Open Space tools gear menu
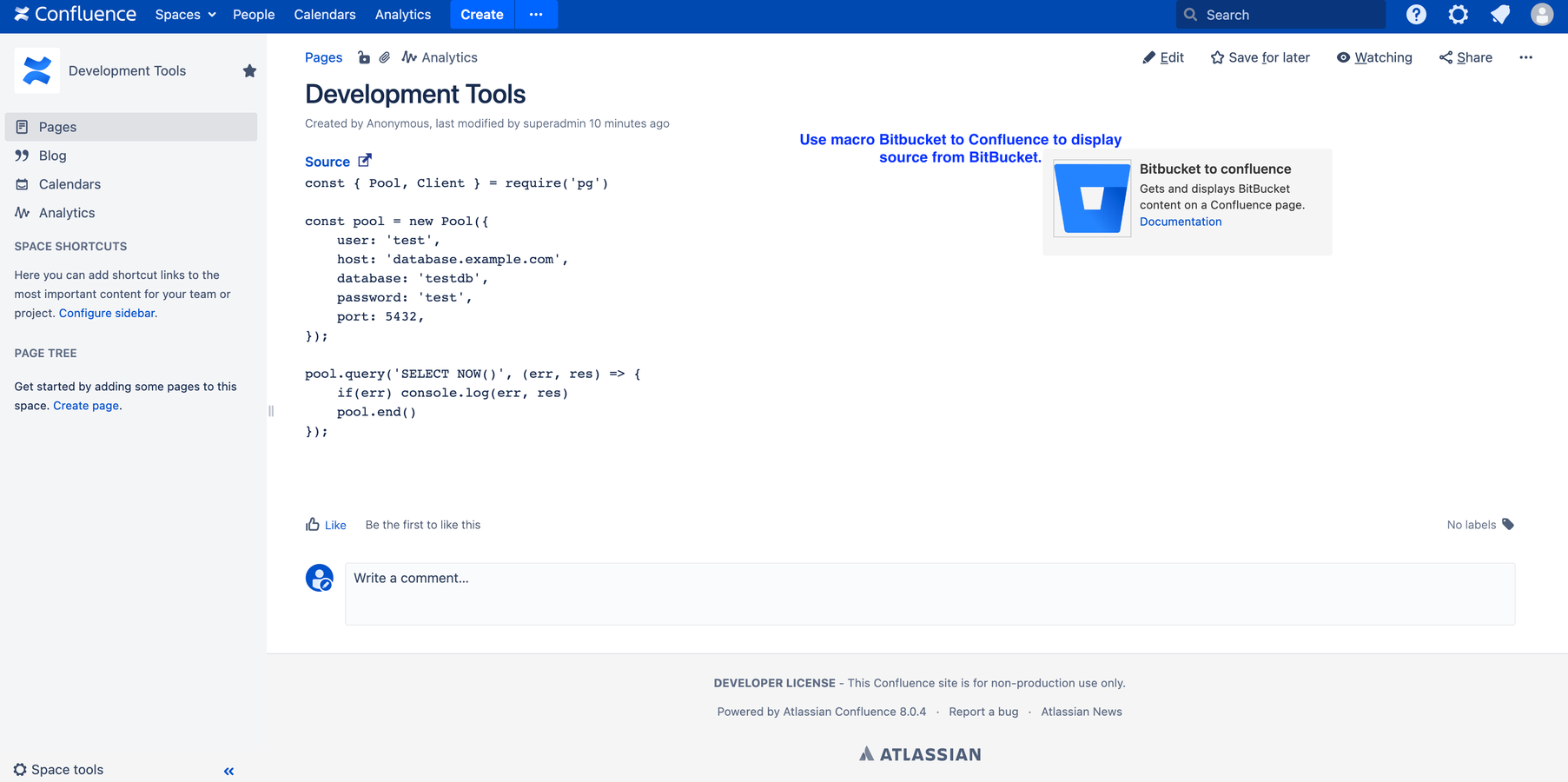This screenshot has width=1568, height=782. pos(58,770)
